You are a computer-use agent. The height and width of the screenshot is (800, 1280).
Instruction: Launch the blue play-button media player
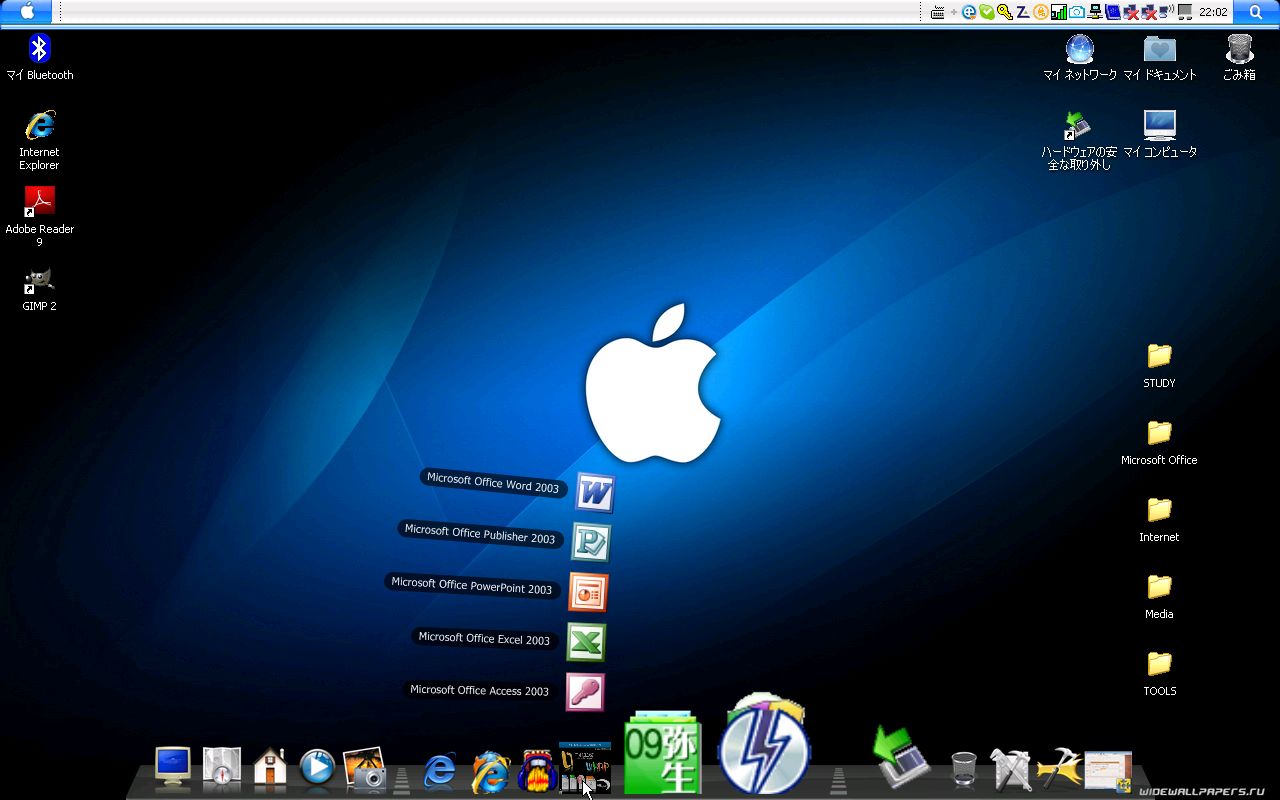pyautogui.click(x=317, y=768)
